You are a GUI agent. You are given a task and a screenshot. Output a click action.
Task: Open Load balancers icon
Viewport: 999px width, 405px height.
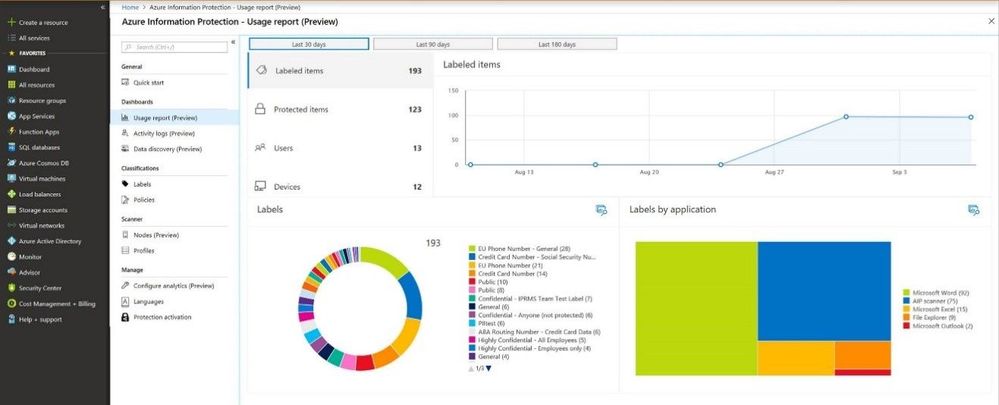11,194
